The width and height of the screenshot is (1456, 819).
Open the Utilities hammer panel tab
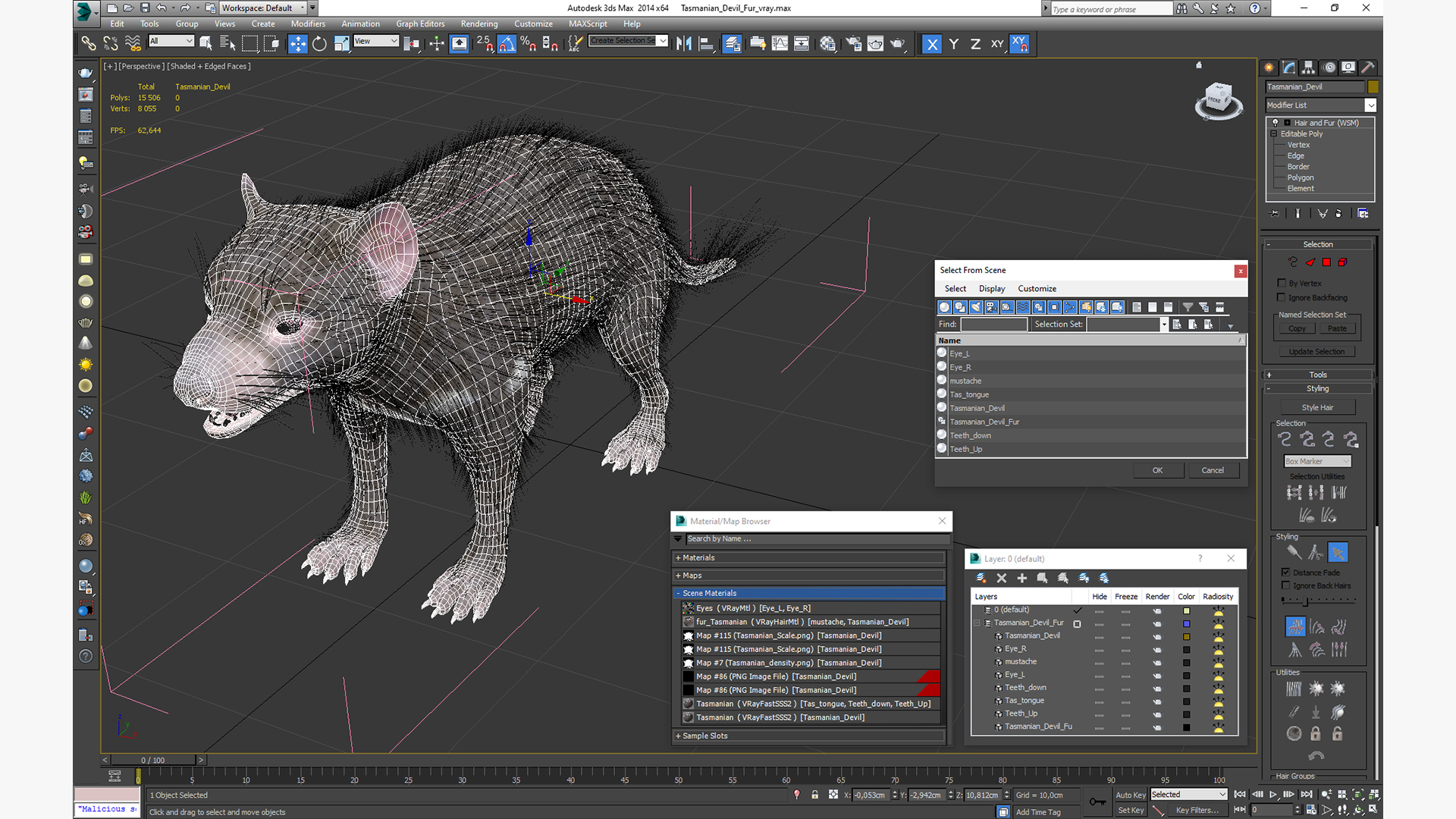[x=1367, y=67]
